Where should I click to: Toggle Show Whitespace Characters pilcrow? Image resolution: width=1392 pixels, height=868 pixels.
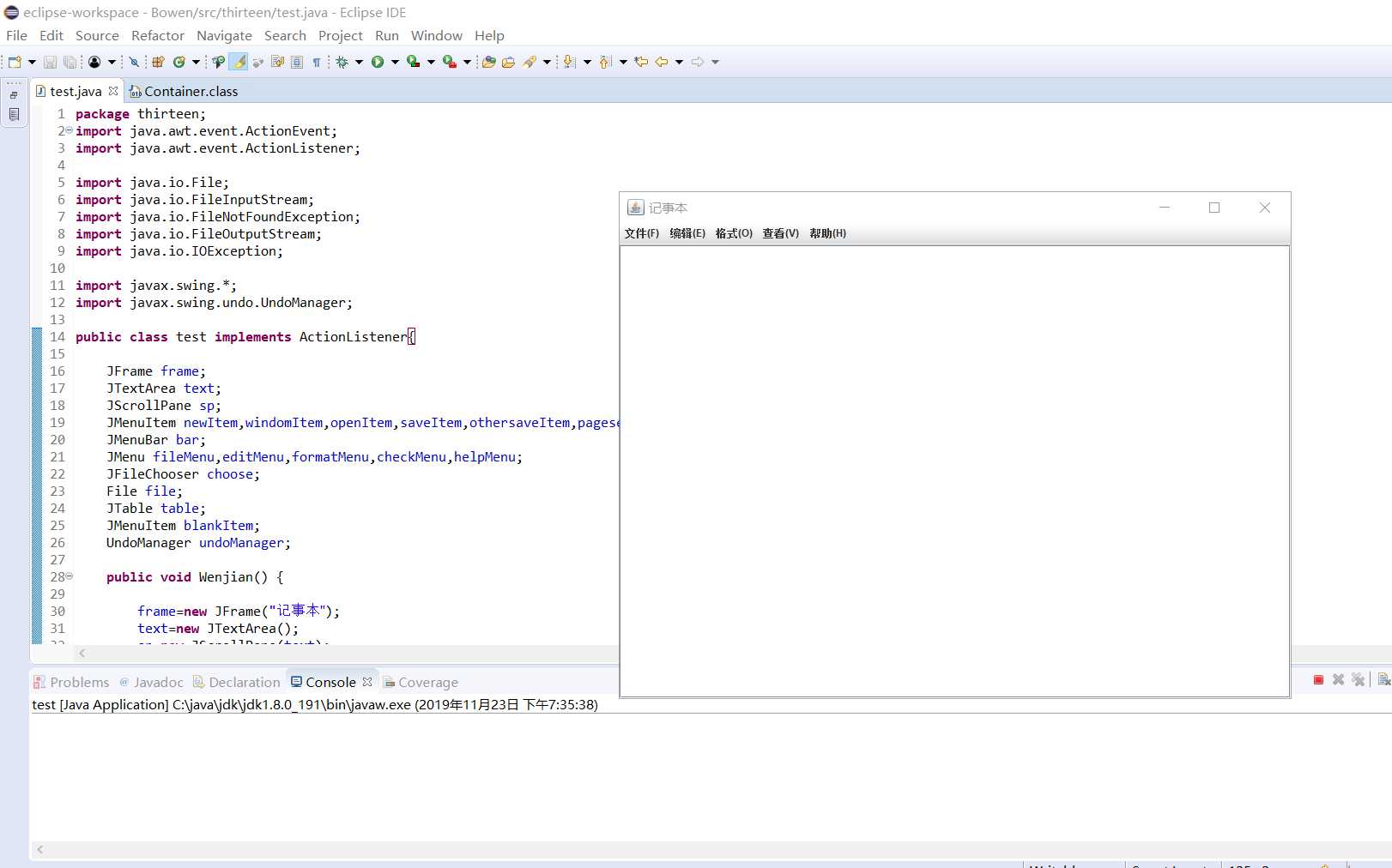tap(317, 62)
